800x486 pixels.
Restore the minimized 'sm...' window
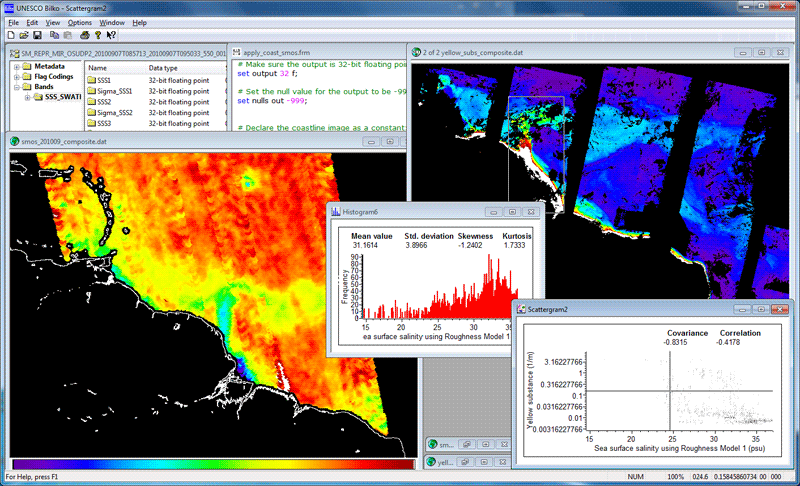467,445
